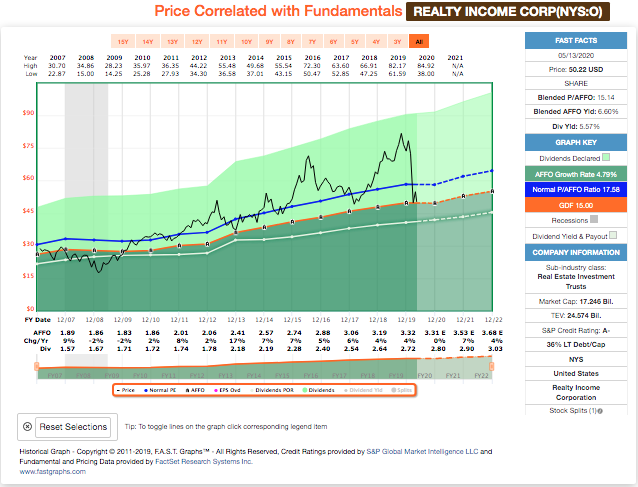
Task: Select the 10Y time range tab
Action: 247,41
